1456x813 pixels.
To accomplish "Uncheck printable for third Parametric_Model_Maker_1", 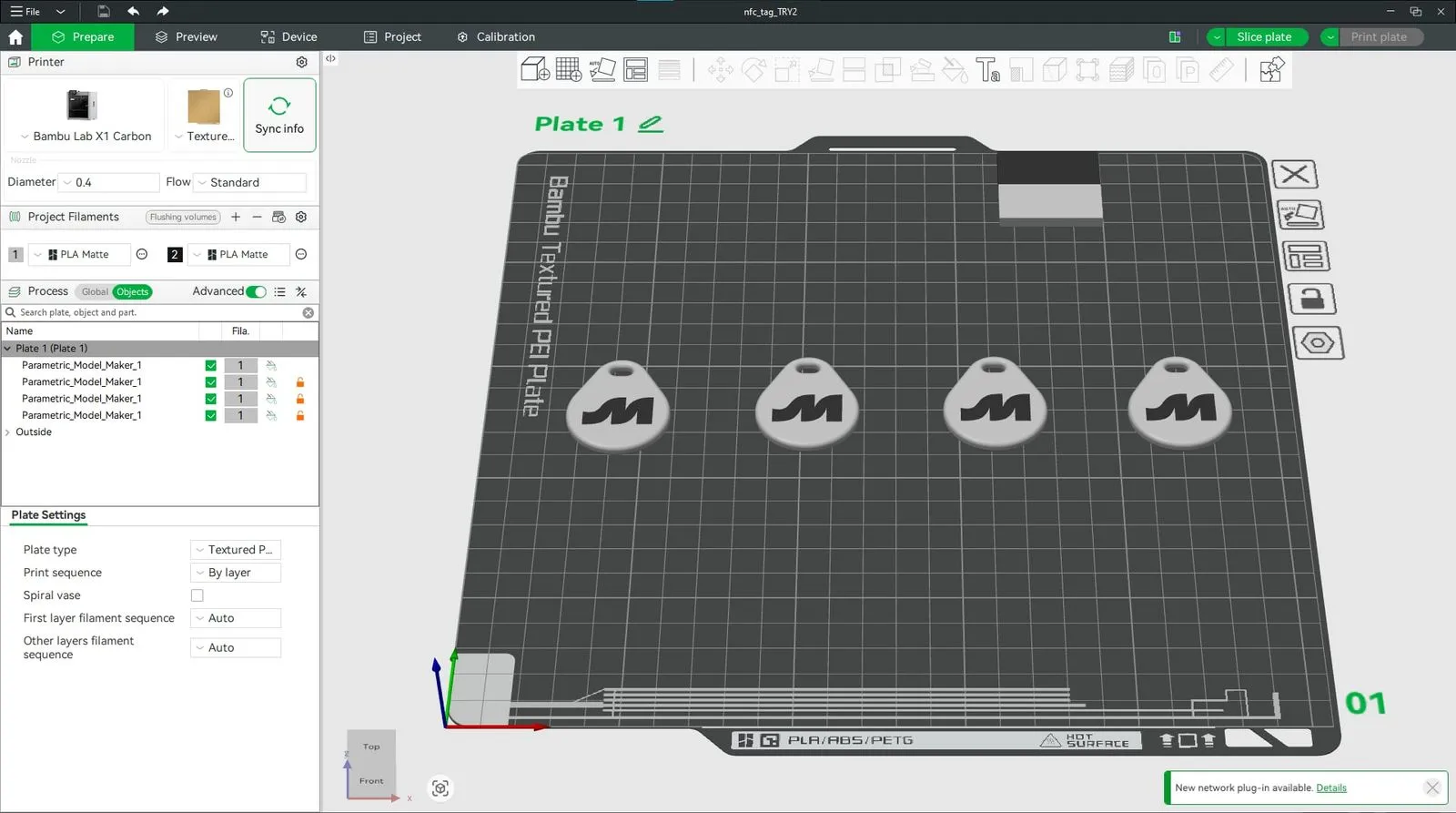I will click(211, 399).
